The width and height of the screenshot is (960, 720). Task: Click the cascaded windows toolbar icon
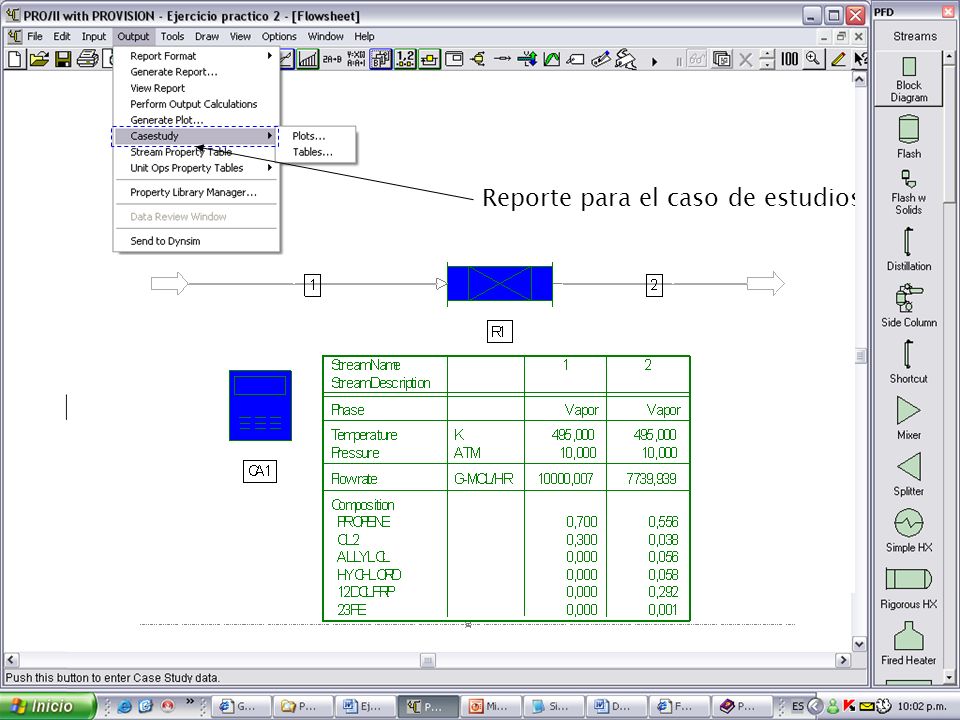722,59
